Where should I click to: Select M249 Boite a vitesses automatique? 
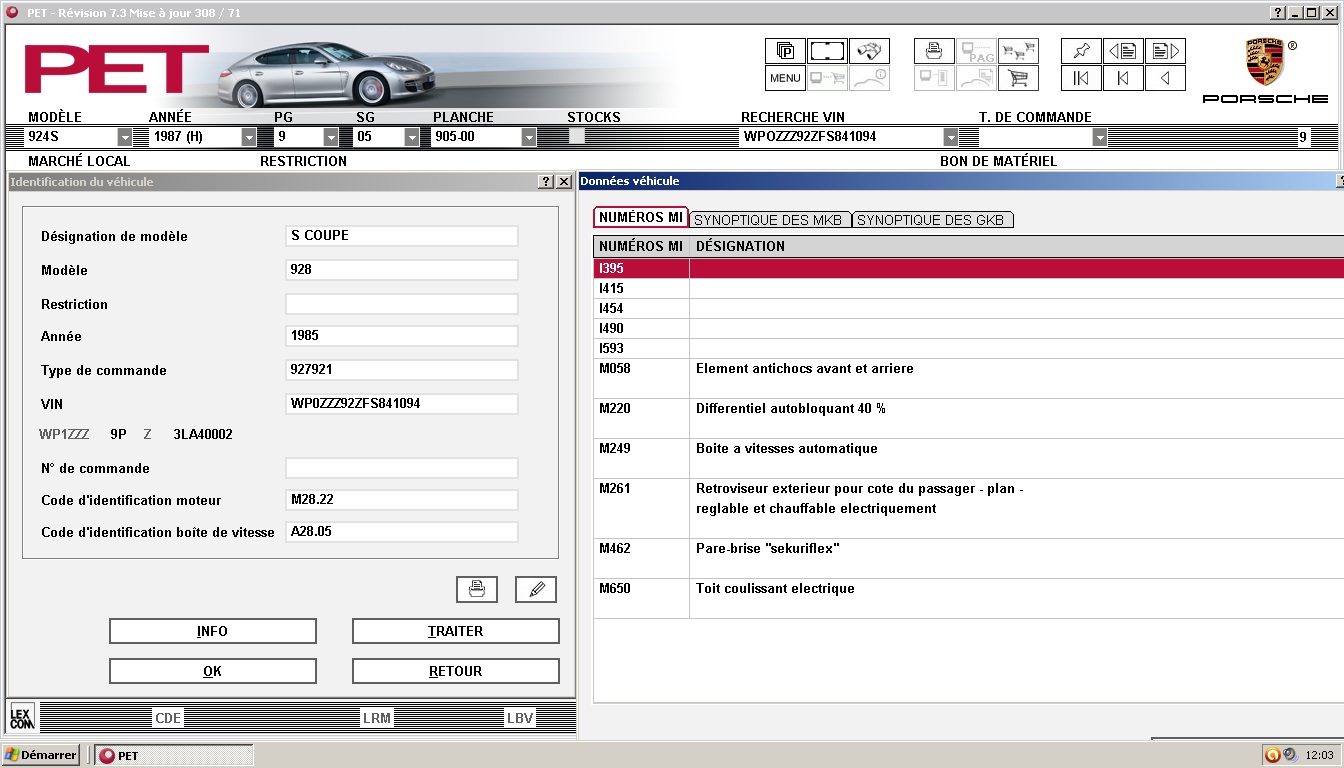pos(968,458)
